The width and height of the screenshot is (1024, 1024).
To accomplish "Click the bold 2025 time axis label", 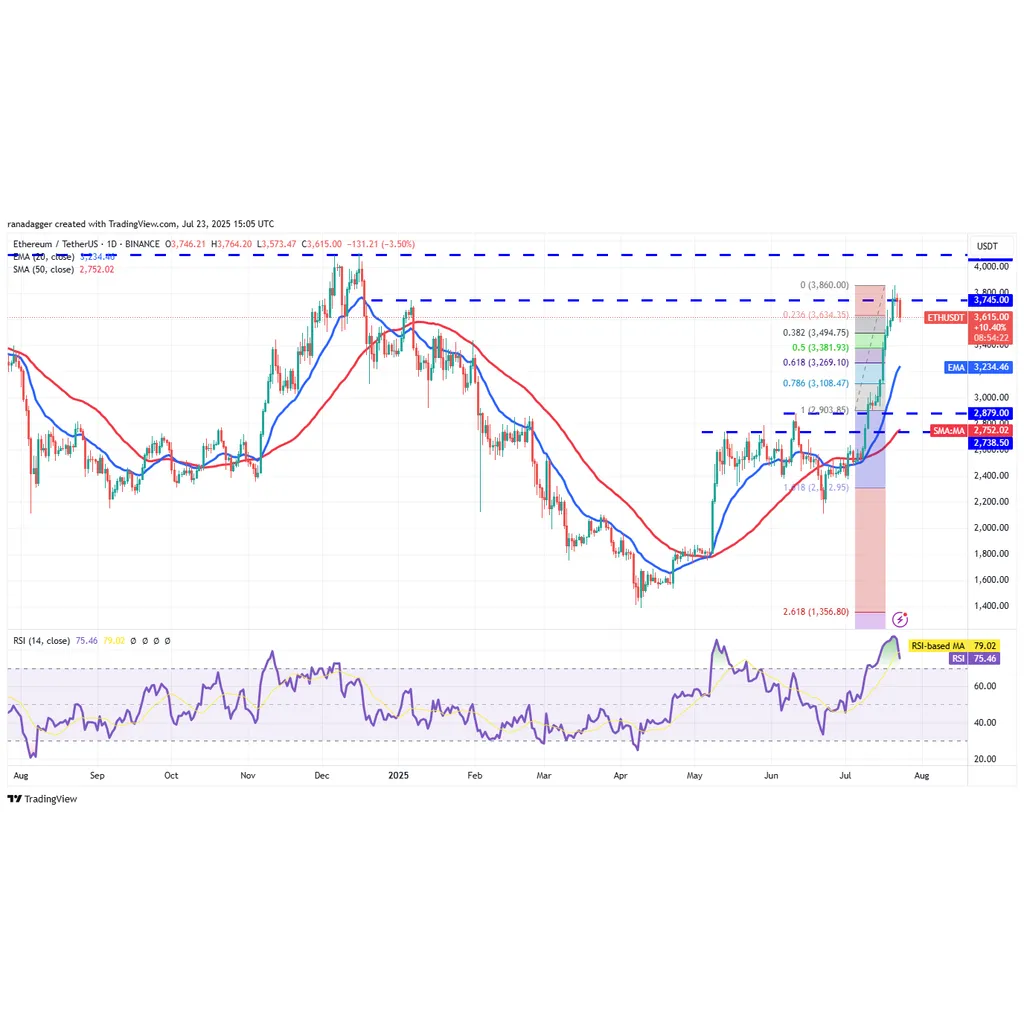I will point(398,776).
